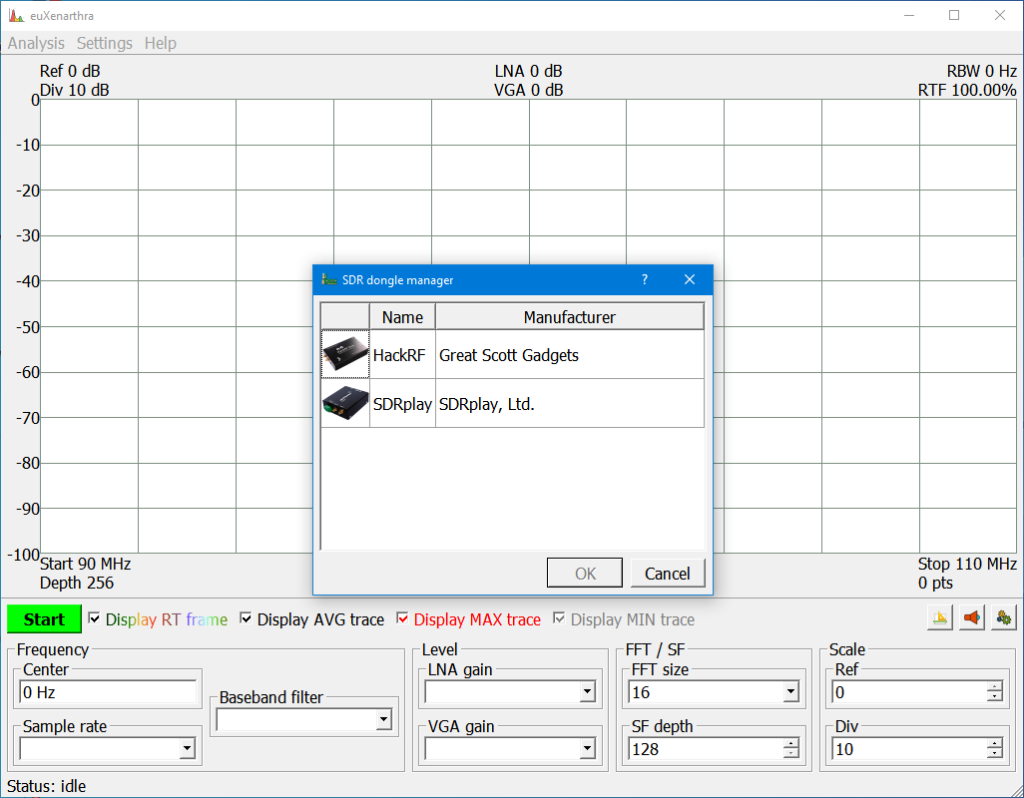Screen dimensions: 1024x798
Task: Click the sailboat icon button
Action: pyautogui.click(x=940, y=618)
